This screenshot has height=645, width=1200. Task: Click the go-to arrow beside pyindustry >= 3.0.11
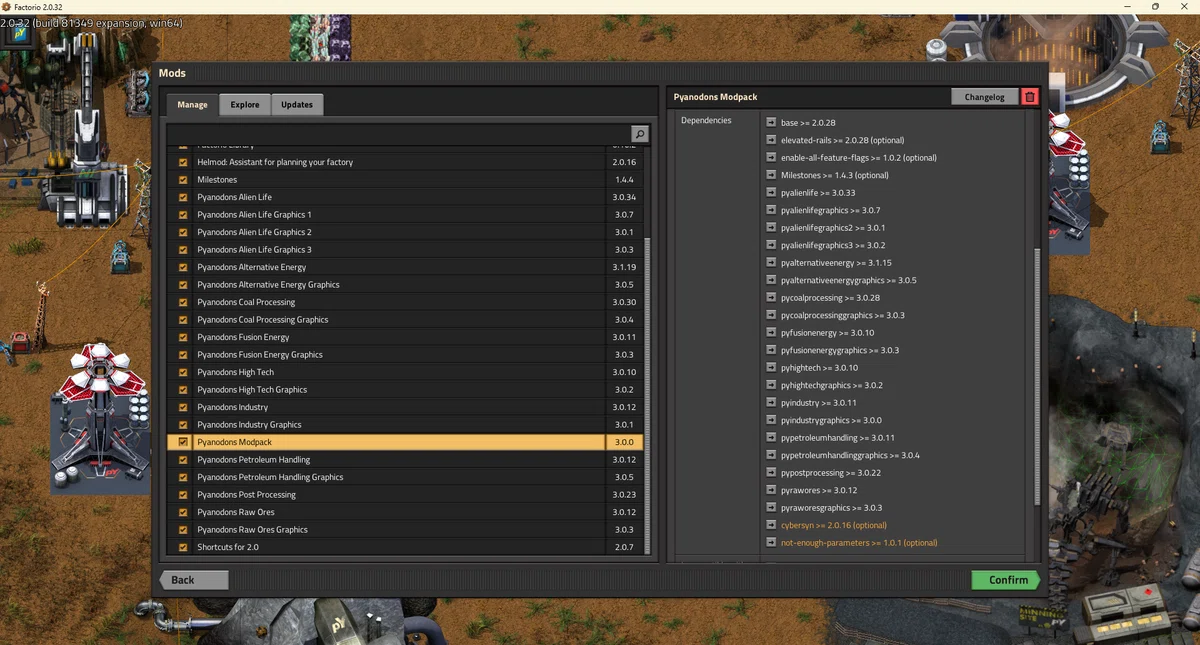click(771, 402)
